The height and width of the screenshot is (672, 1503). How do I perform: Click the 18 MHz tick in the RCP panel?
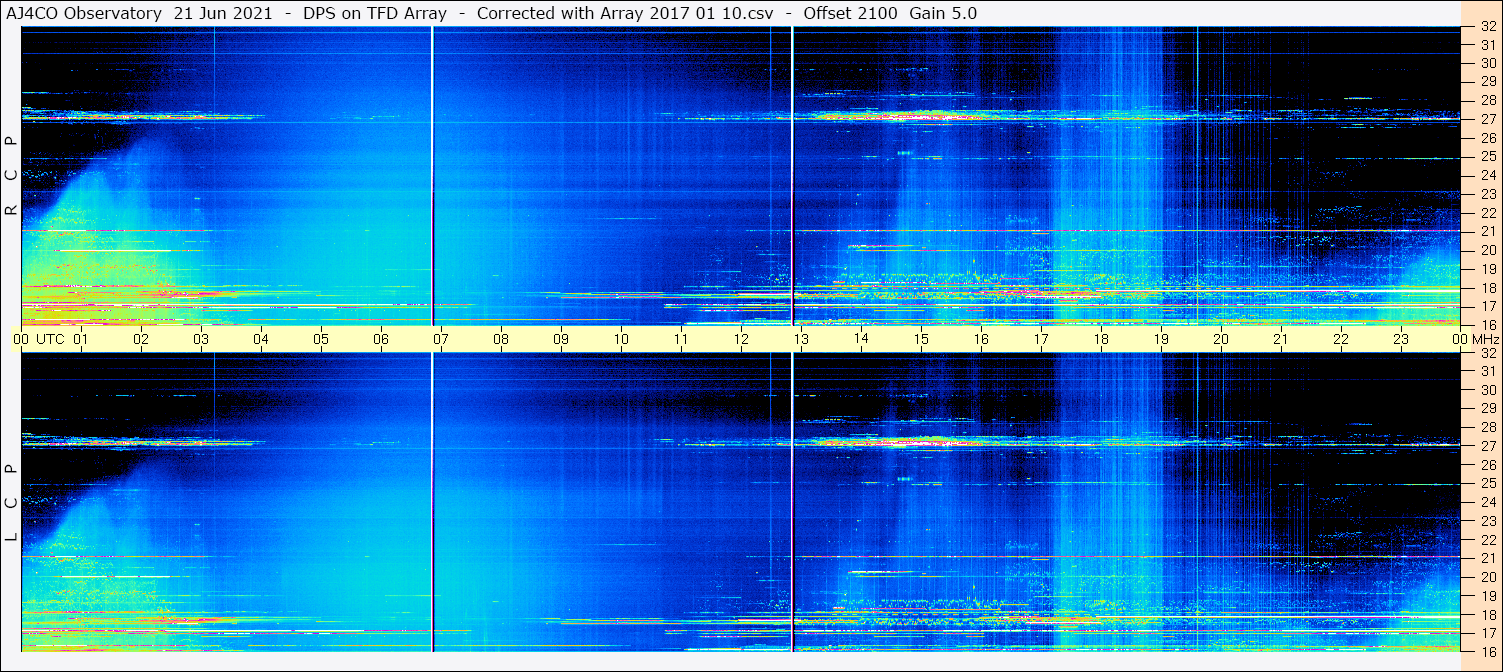coord(1487,287)
